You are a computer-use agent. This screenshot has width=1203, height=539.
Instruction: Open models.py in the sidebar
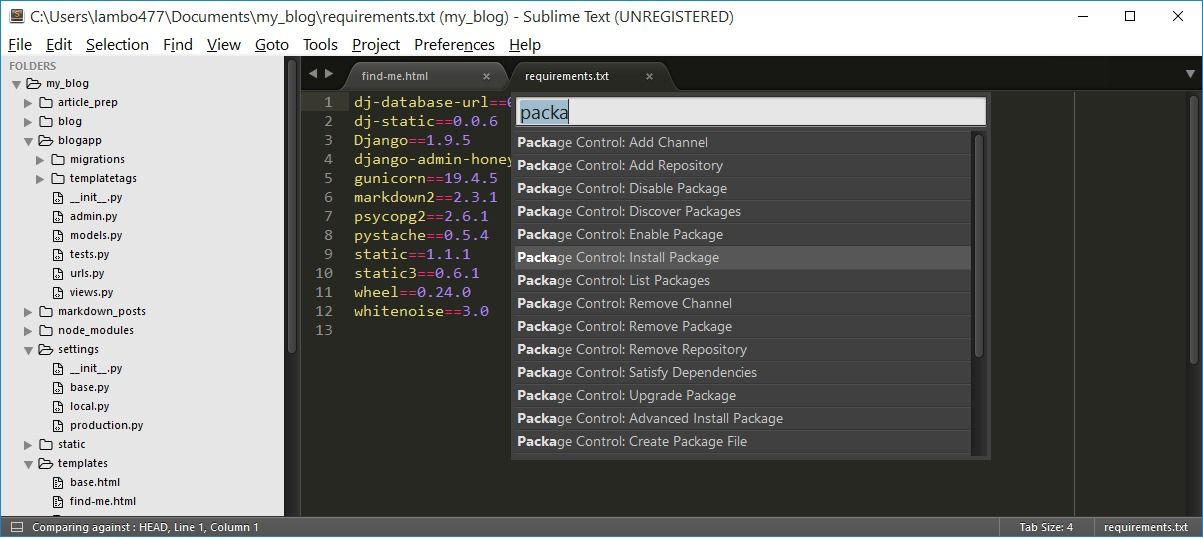click(96, 235)
